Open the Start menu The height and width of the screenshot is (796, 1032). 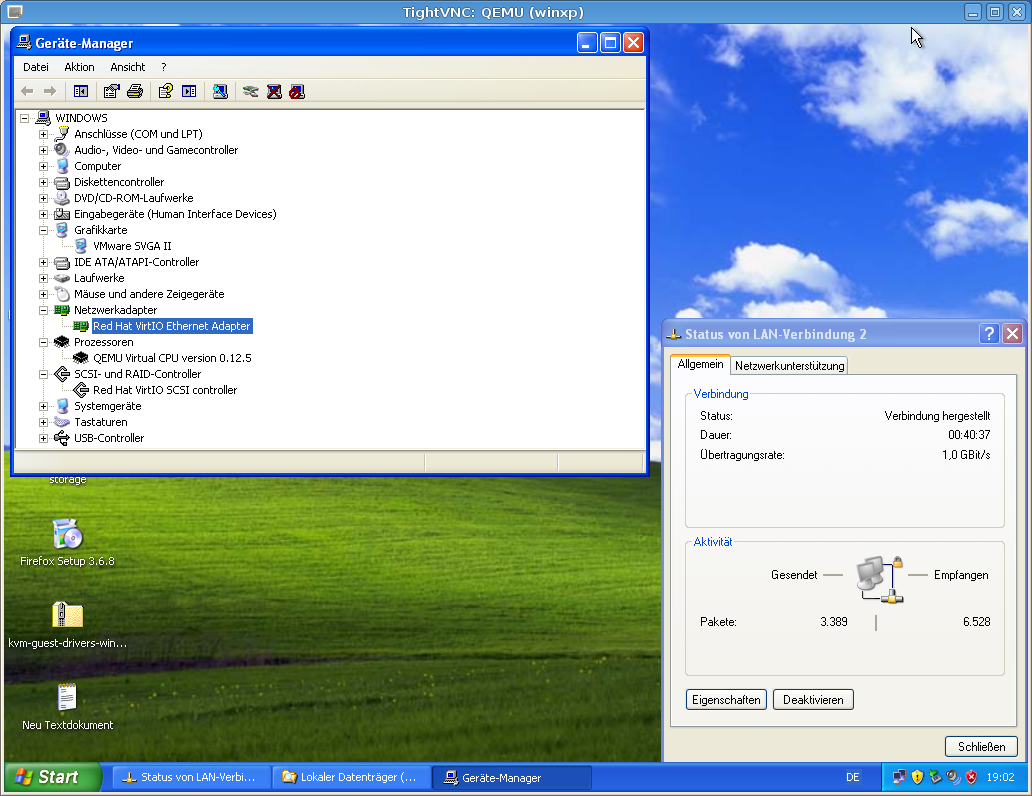52,778
